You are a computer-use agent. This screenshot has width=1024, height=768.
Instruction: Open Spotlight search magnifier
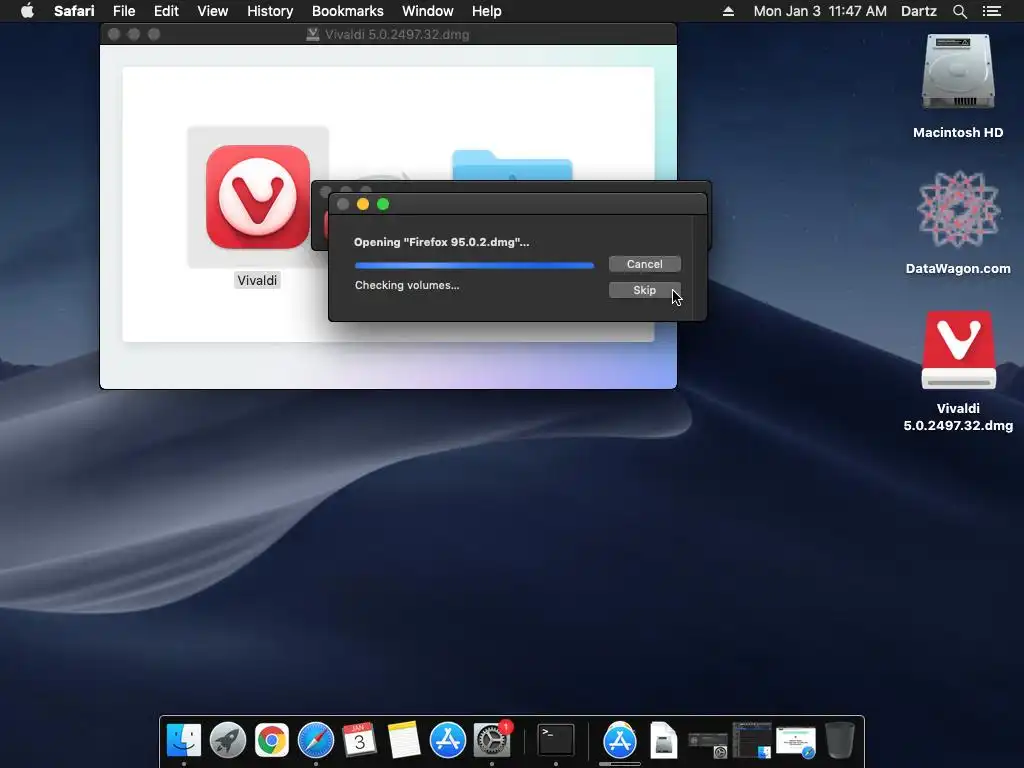point(959,11)
